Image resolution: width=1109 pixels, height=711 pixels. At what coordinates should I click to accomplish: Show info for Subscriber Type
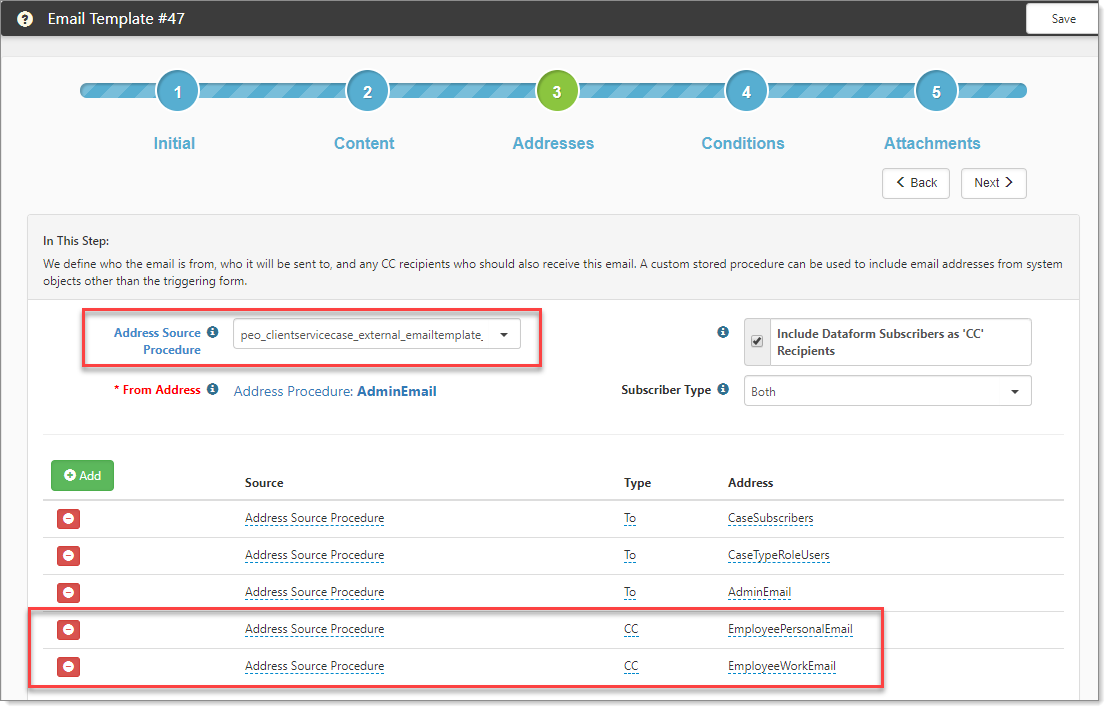723,390
